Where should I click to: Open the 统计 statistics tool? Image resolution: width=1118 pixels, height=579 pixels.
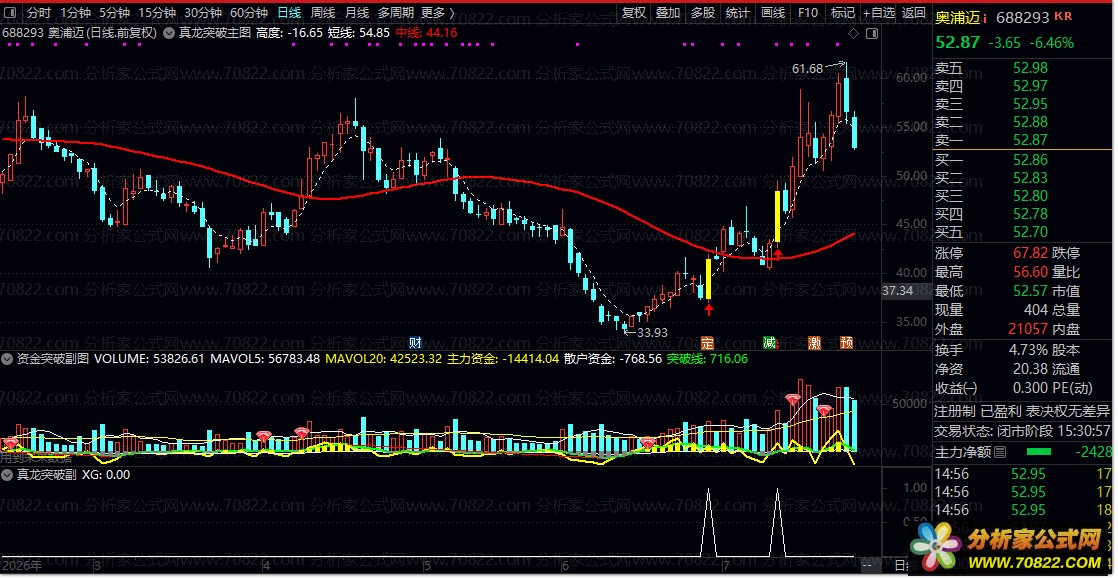click(x=738, y=13)
